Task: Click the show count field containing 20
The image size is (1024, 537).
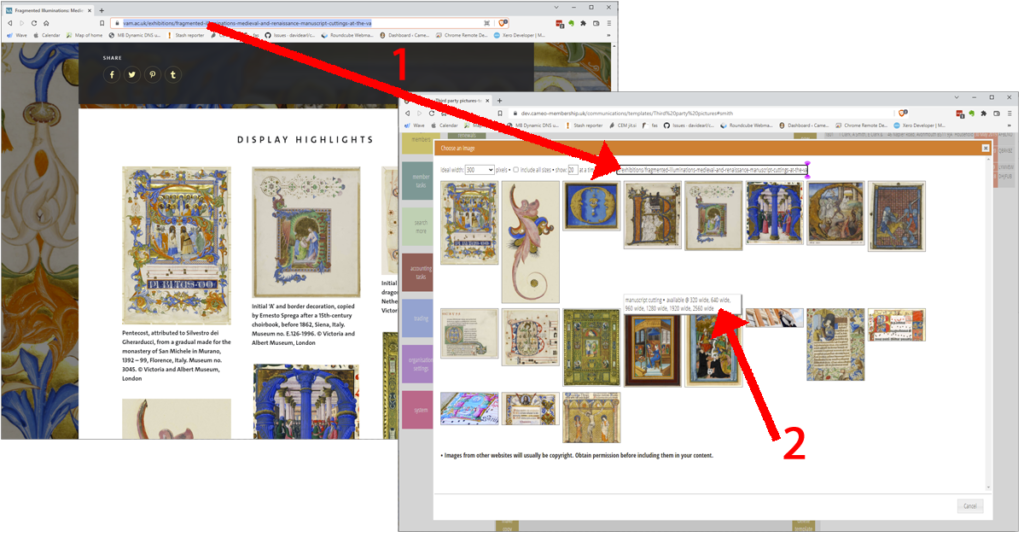Action: [x=572, y=170]
